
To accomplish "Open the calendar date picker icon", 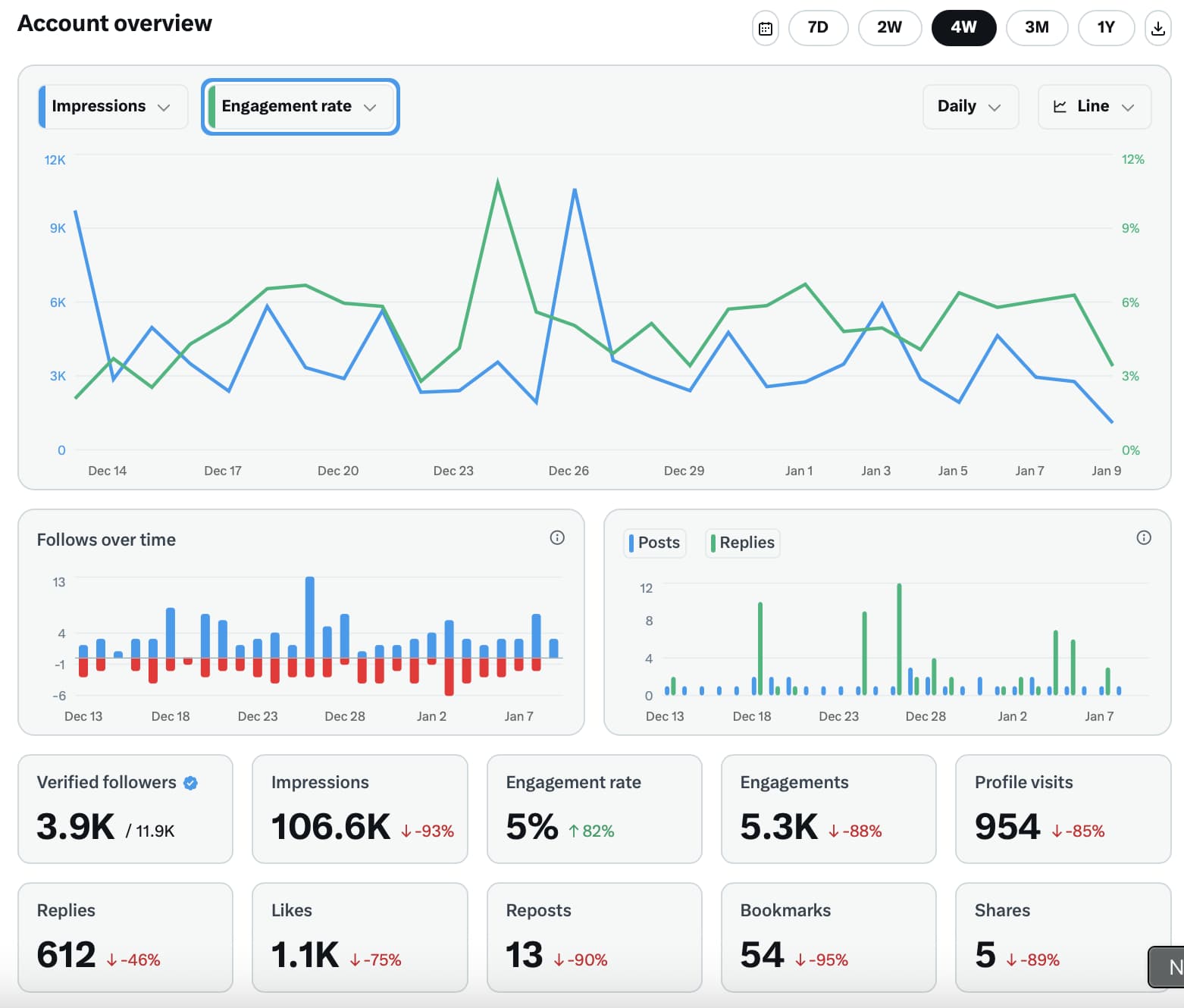I will (x=765, y=27).
